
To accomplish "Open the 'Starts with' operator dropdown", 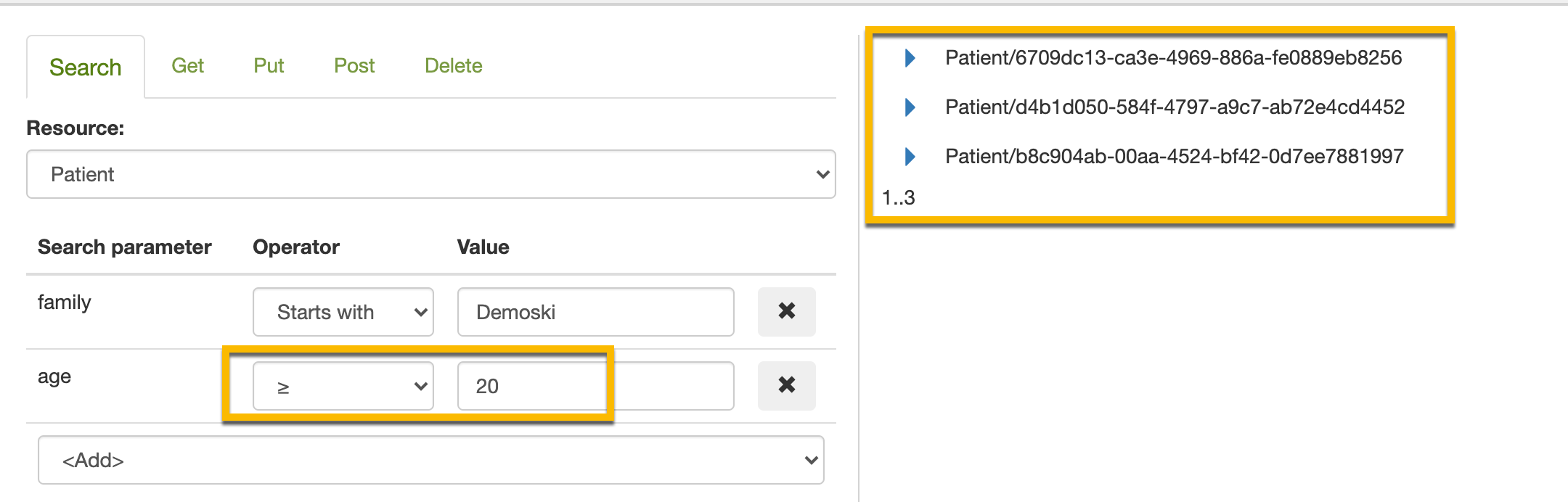I will click(x=343, y=312).
